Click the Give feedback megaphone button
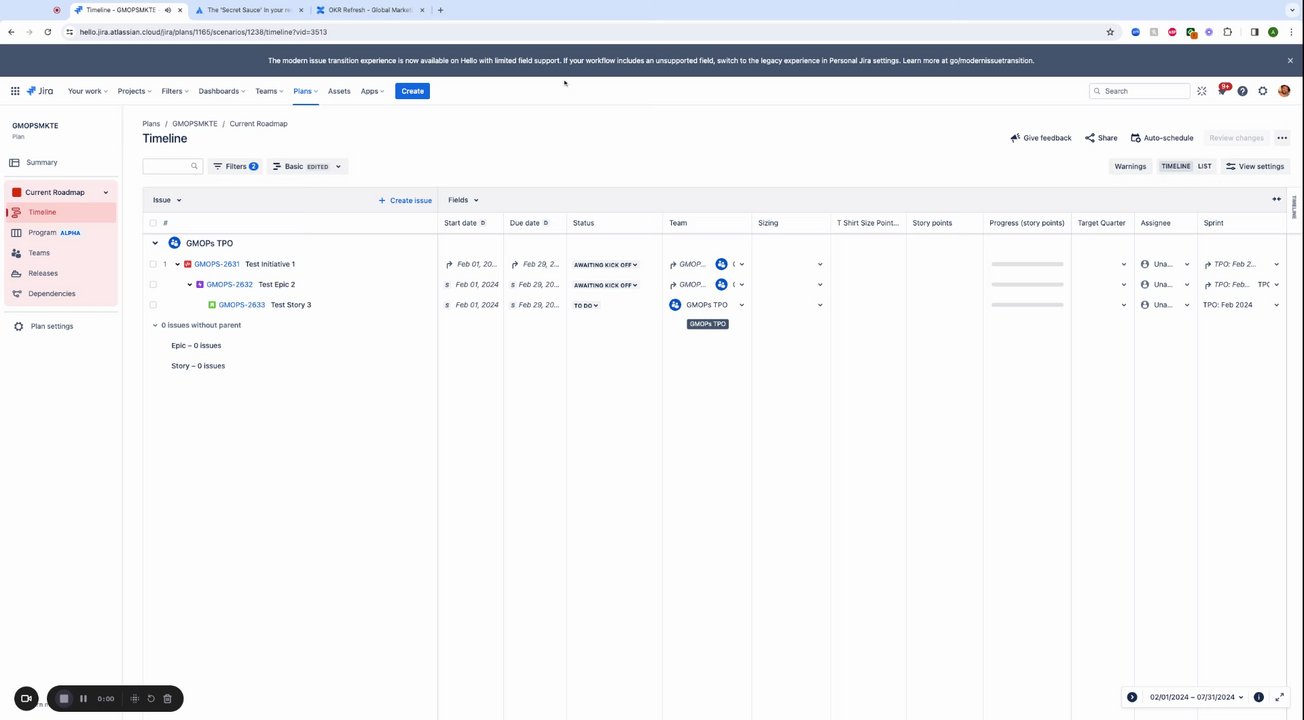 [x=1041, y=138]
